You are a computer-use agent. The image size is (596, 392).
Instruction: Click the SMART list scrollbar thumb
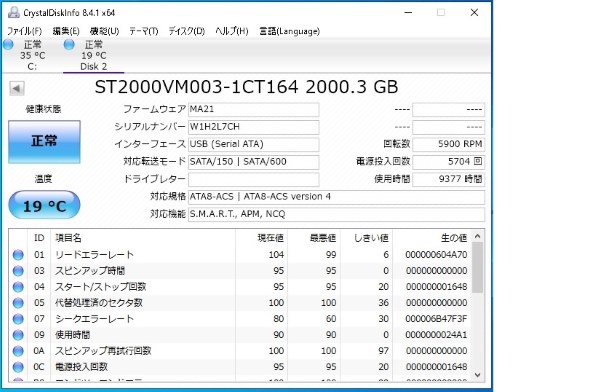pyautogui.click(x=478, y=268)
